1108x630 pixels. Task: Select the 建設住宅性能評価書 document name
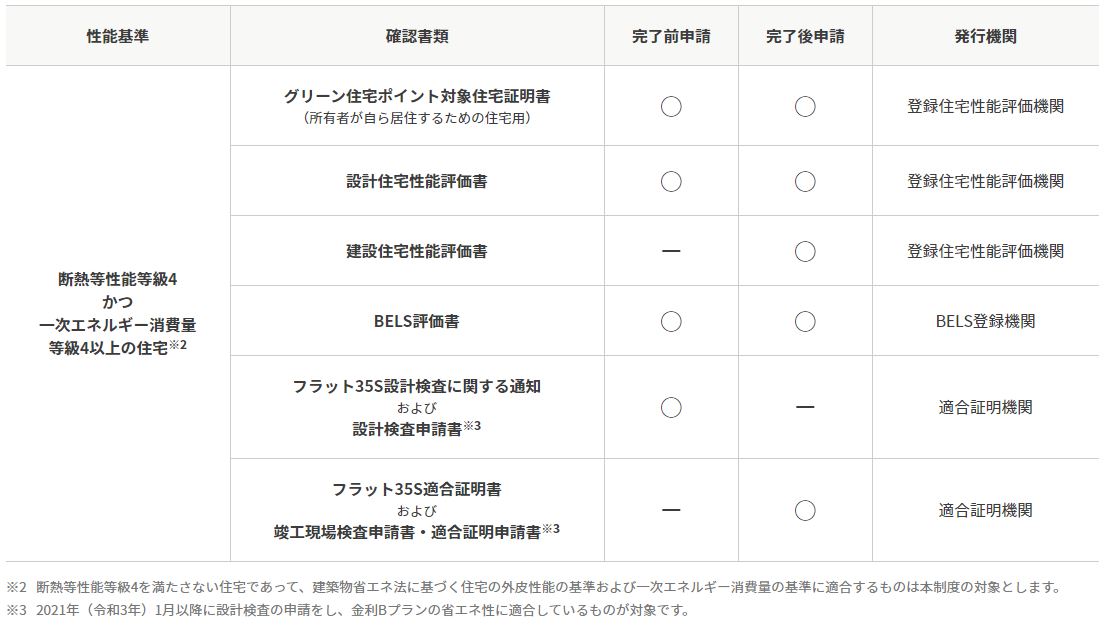coord(417,251)
